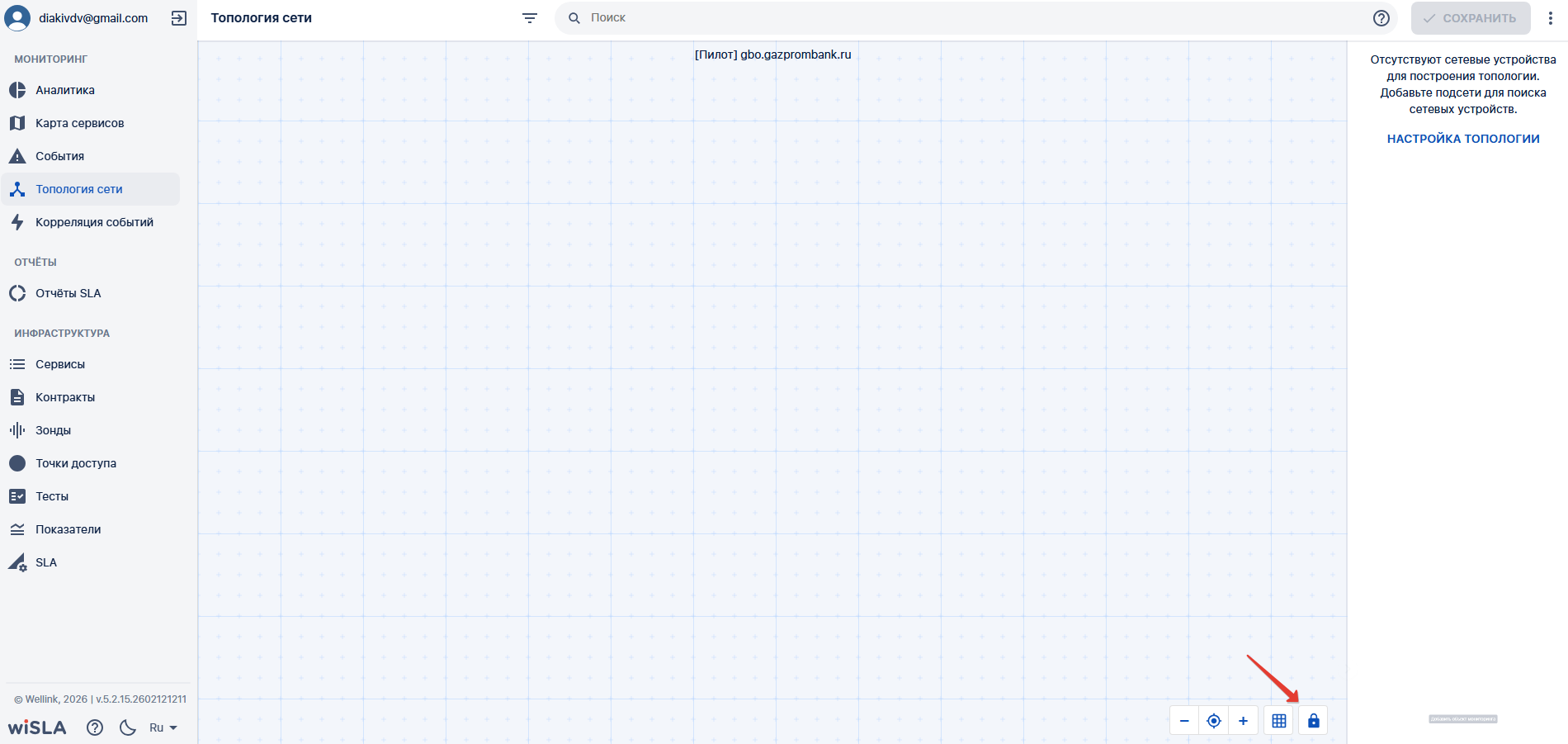Screen dimensions: 1568x744
Task: Expand the Ru language dropdown
Action: coord(163,727)
